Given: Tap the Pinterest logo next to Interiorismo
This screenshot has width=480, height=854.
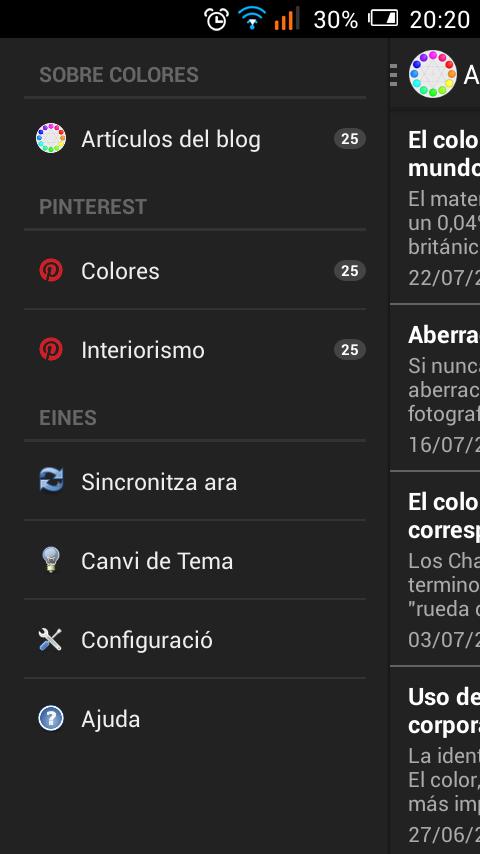Looking at the screenshot, I should pyautogui.click(x=51, y=350).
